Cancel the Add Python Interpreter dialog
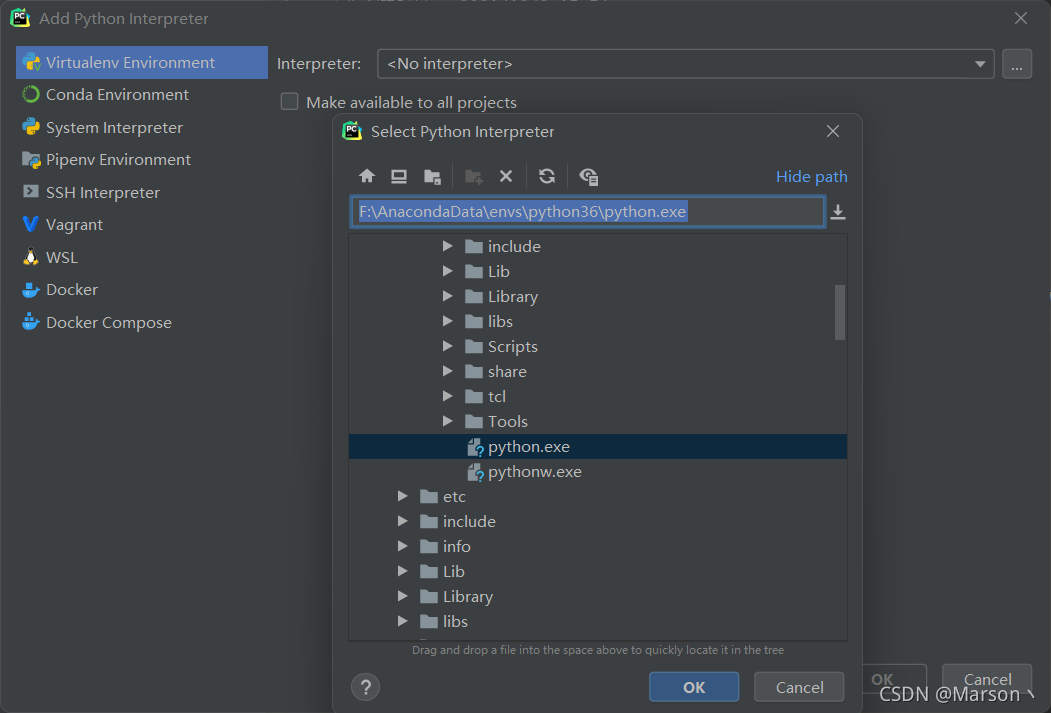Screen dimensions: 1051x713 click(x=987, y=679)
